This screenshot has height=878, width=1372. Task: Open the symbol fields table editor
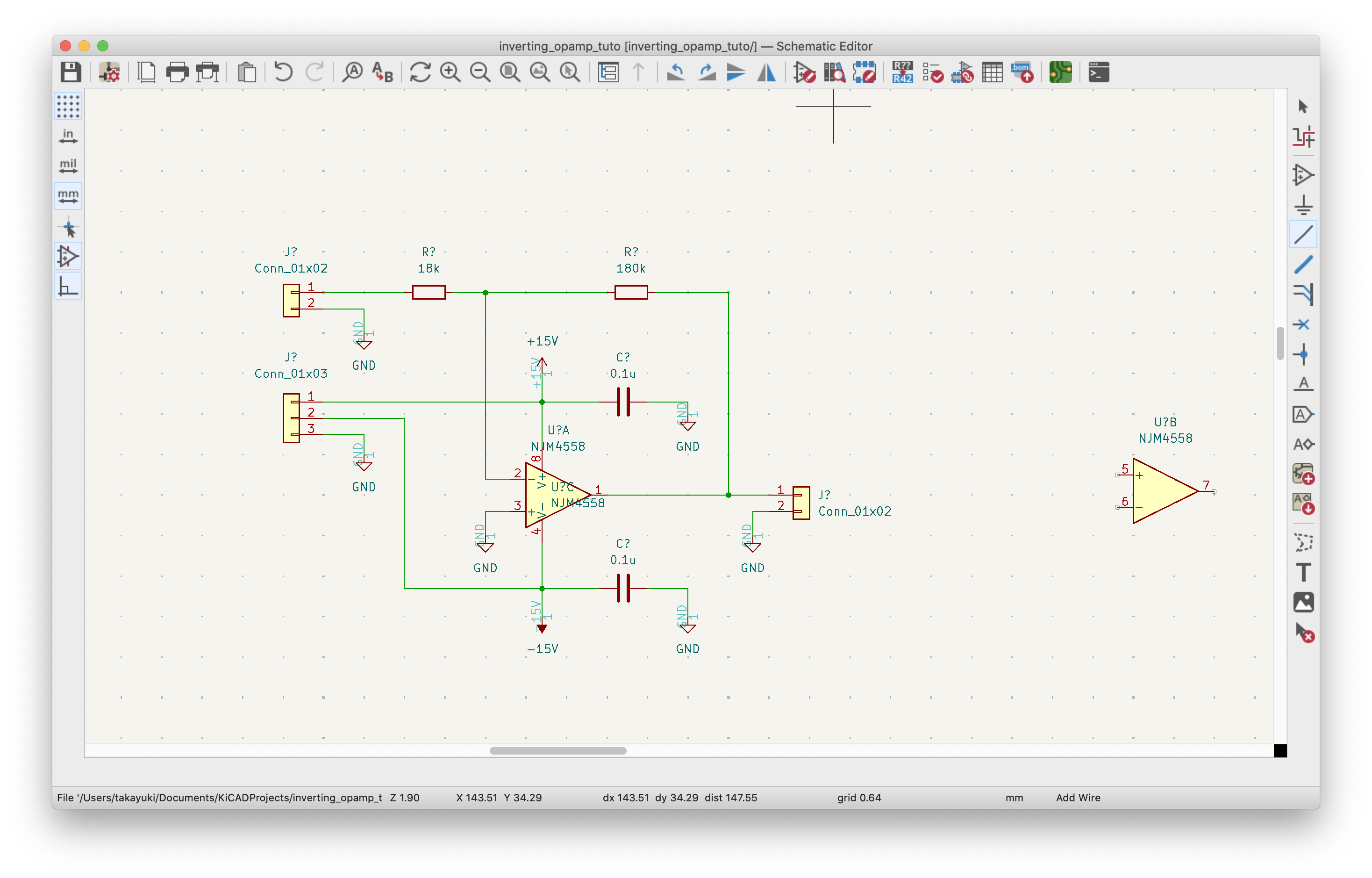coord(993,72)
